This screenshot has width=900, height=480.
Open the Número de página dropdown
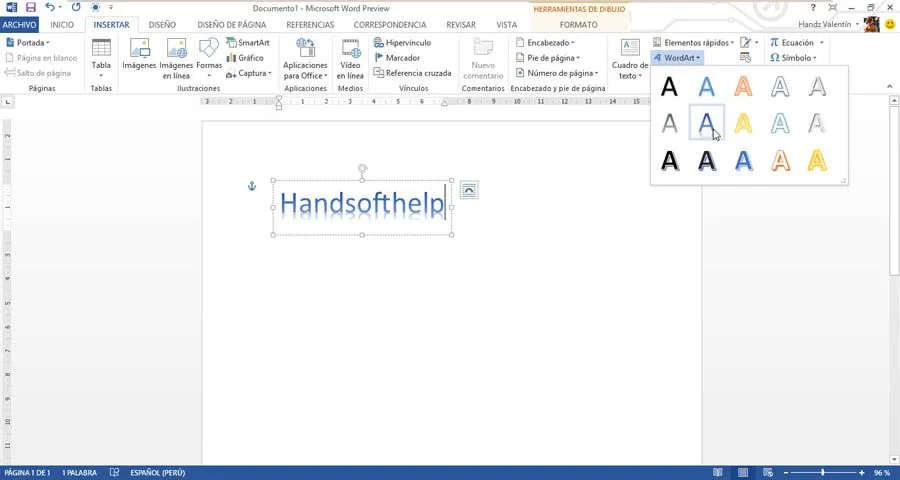point(557,73)
